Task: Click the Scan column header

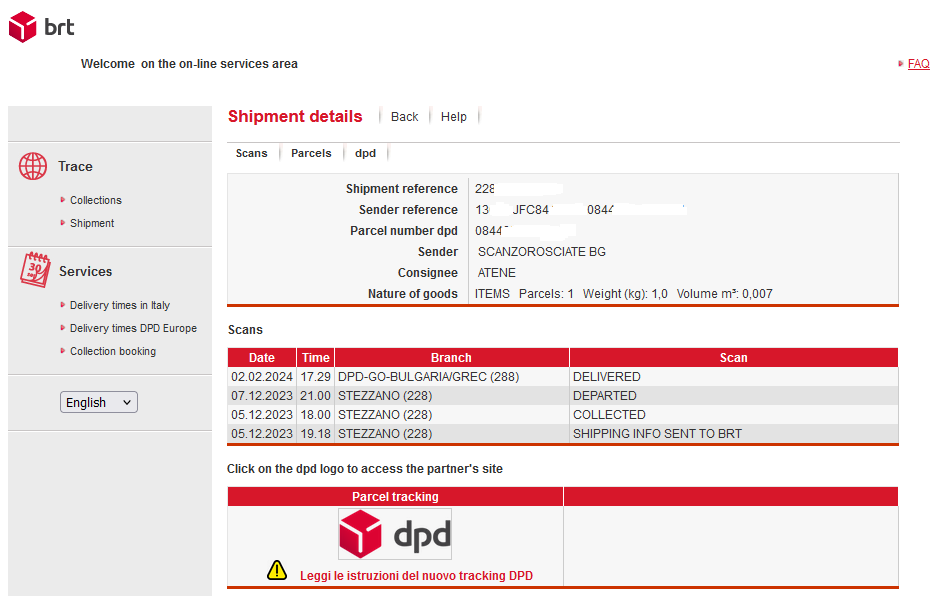Action: [734, 358]
